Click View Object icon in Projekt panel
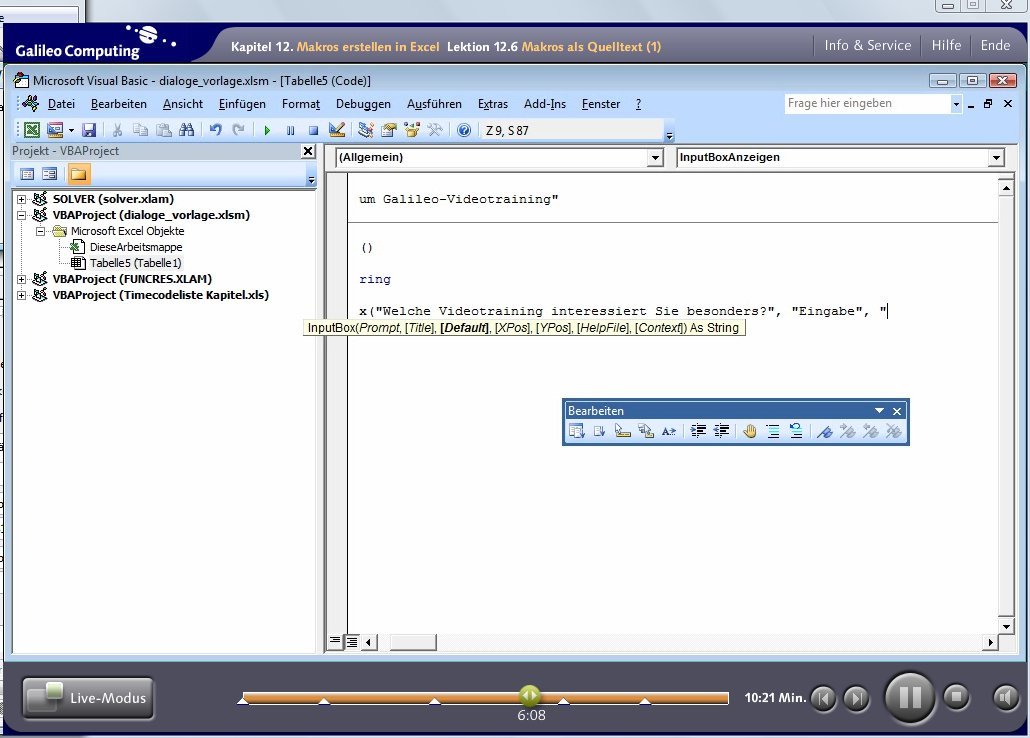The width and height of the screenshot is (1030, 738). (50, 174)
